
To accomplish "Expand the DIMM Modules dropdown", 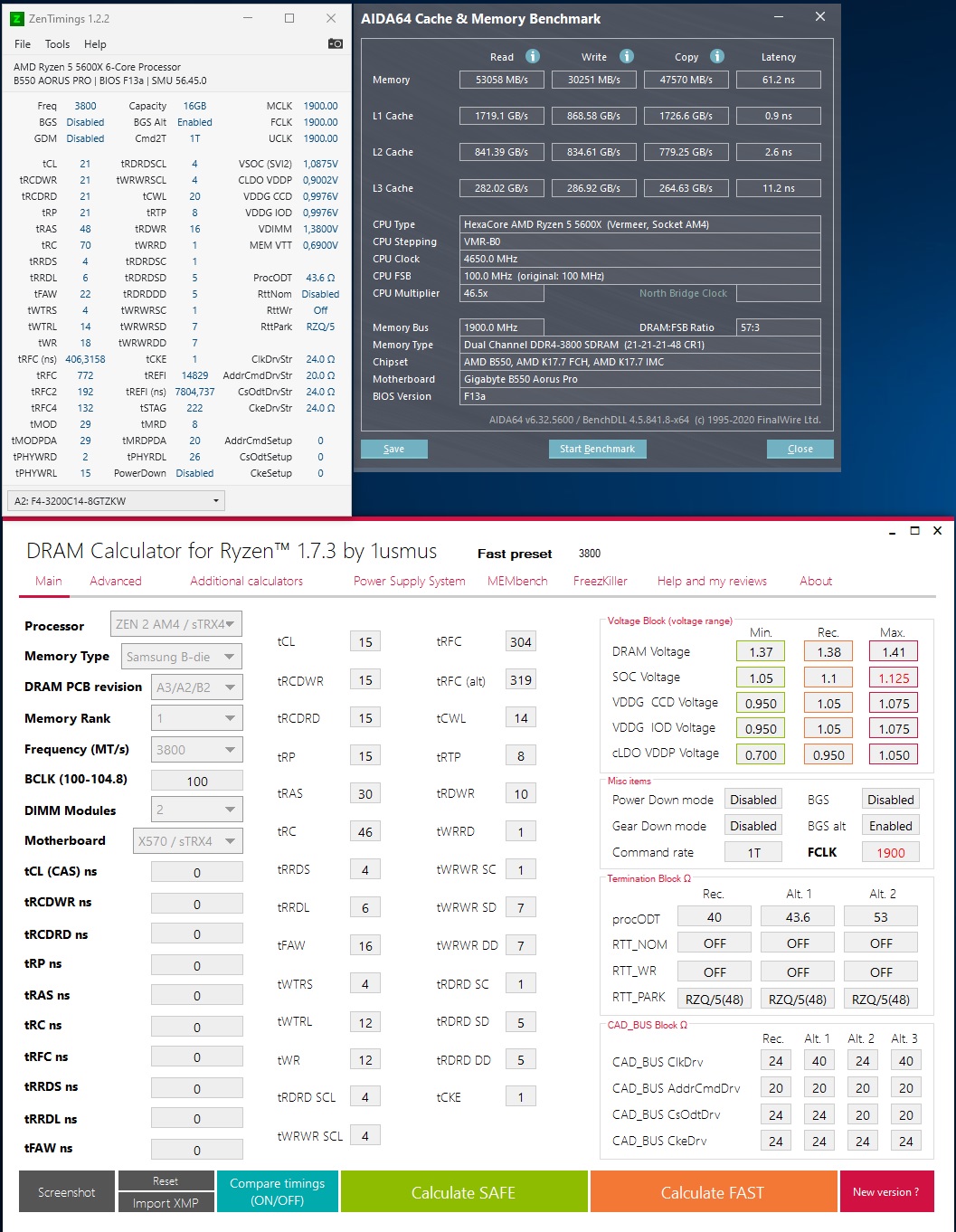I will point(197,810).
